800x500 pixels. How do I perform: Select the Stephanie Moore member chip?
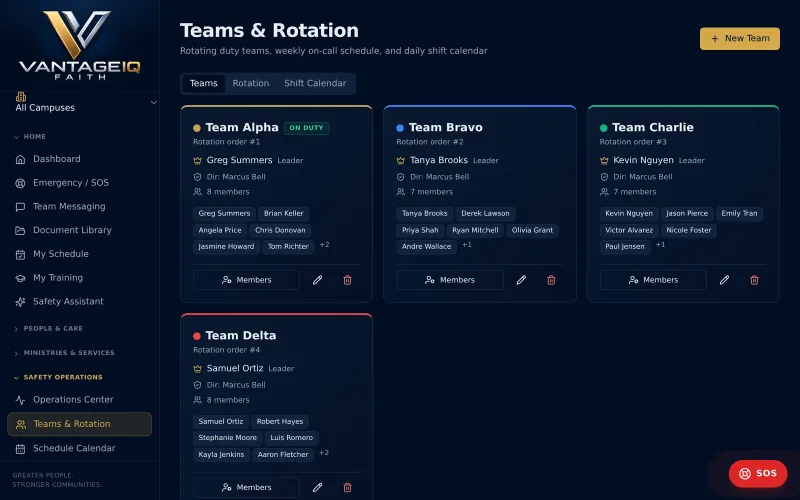[228, 438]
